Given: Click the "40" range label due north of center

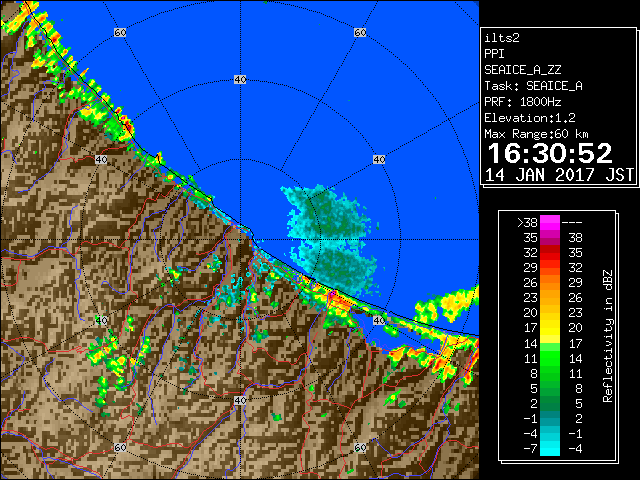Looking at the screenshot, I should click(x=240, y=80).
